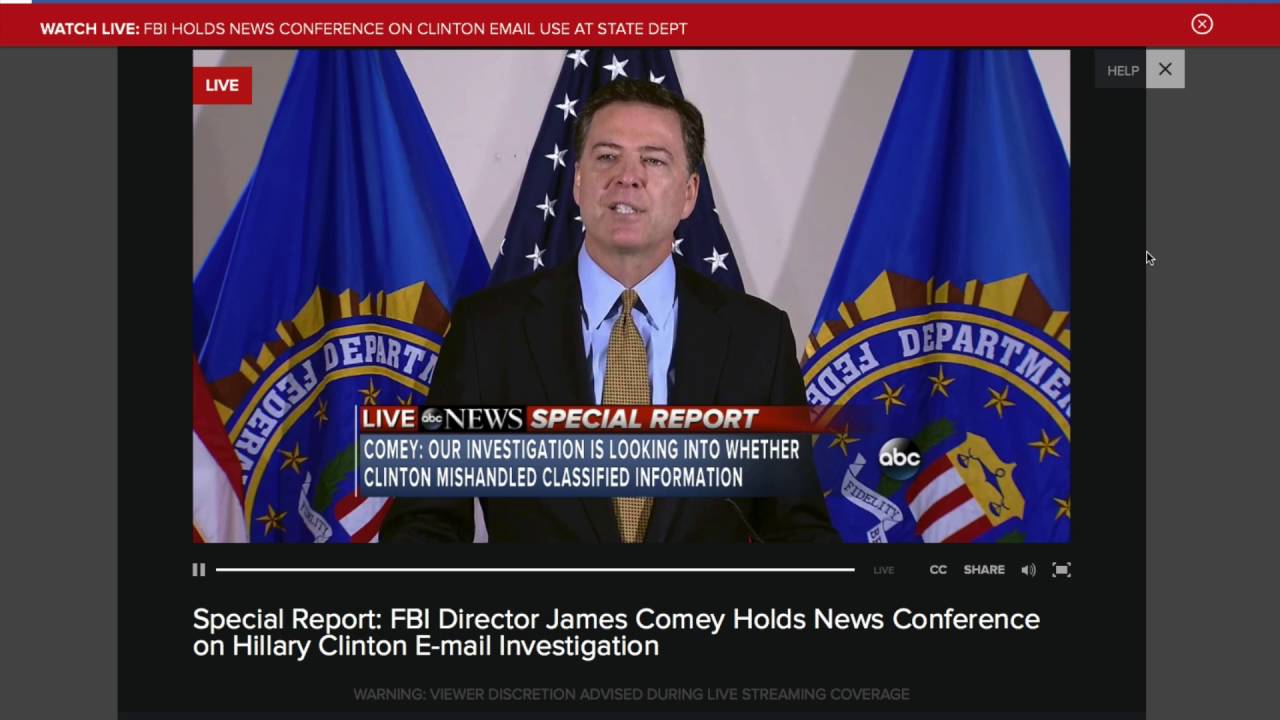This screenshot has height=720, width=1280.
Task: Click the middle of the playback progress bar
Action: point(535,570)
